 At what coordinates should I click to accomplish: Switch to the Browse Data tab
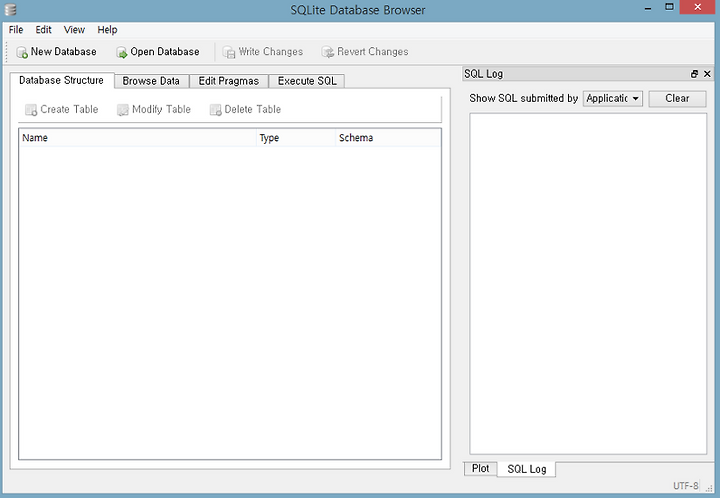pyautogui.click(x=151, y=81)
